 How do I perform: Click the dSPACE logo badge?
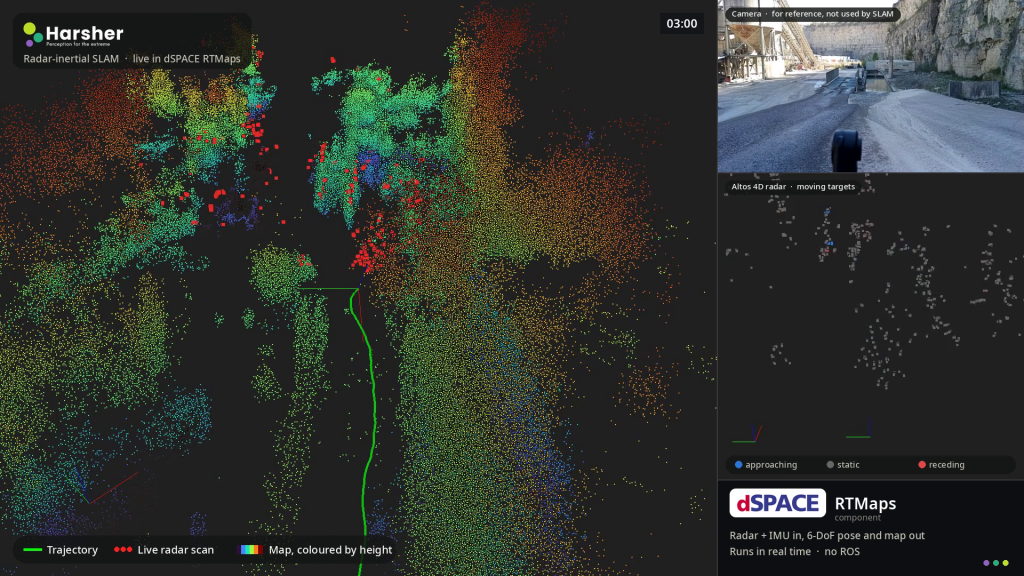point(777,503)
